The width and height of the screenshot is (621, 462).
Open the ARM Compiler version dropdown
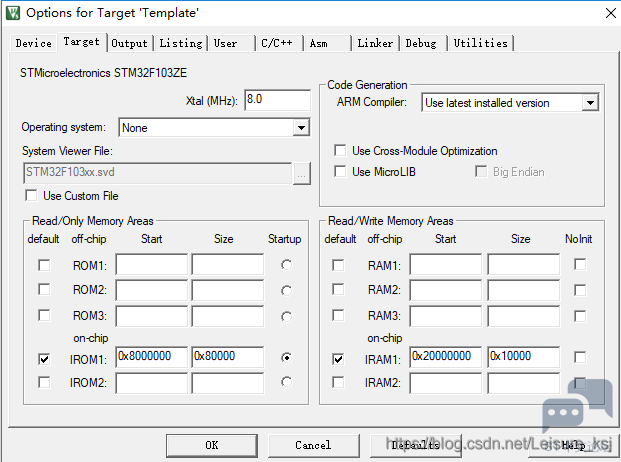click(x=590, y=103)
